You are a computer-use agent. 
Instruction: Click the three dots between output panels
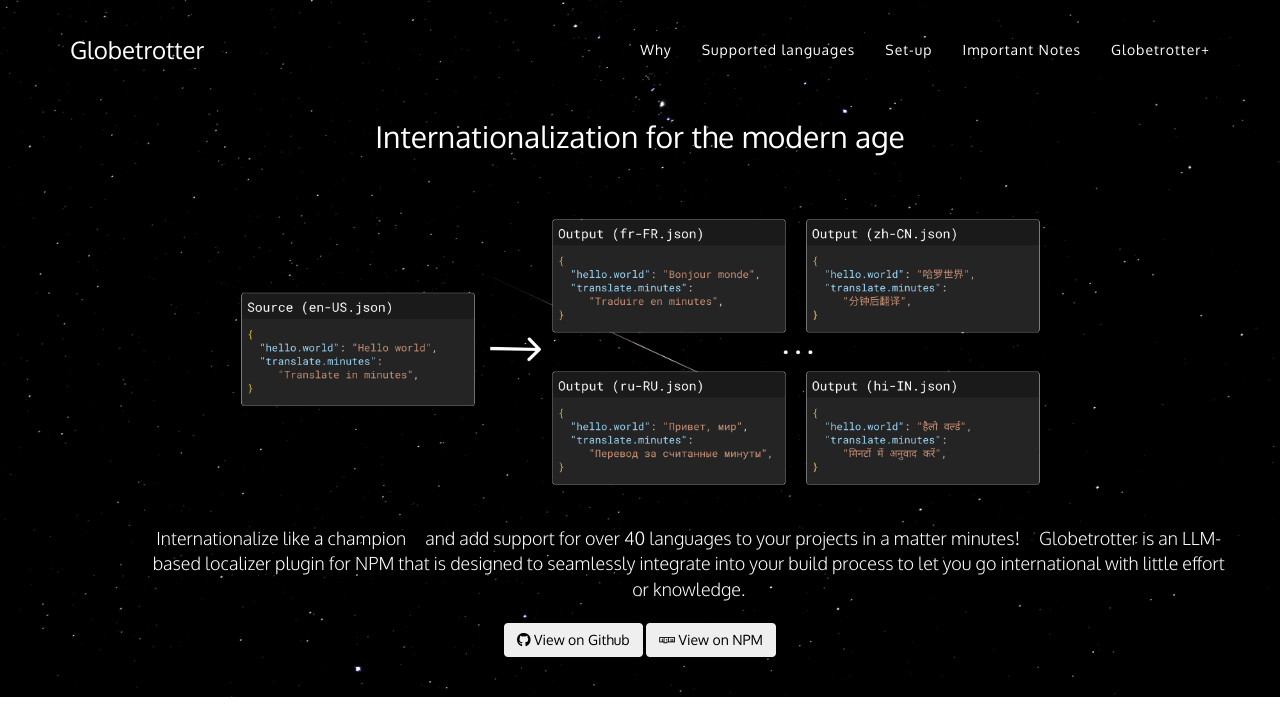click(797, 352)
